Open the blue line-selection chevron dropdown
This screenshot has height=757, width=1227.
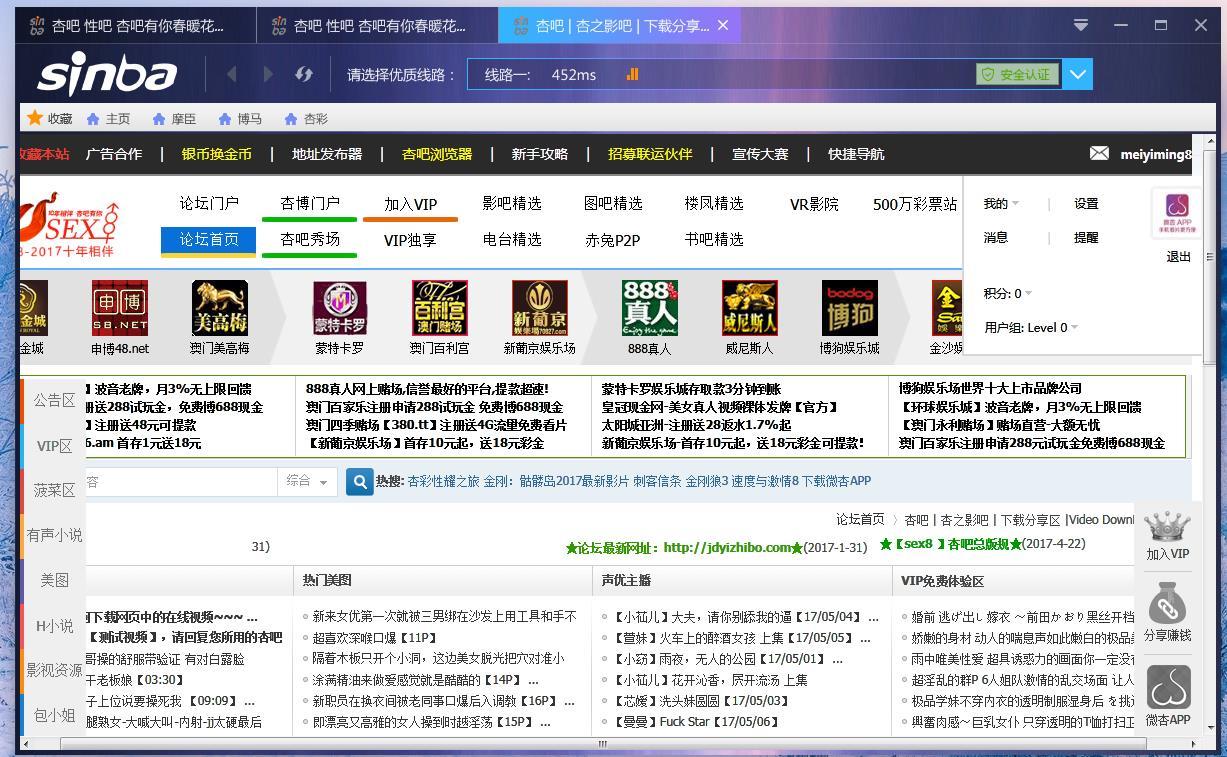point(1078,74)
